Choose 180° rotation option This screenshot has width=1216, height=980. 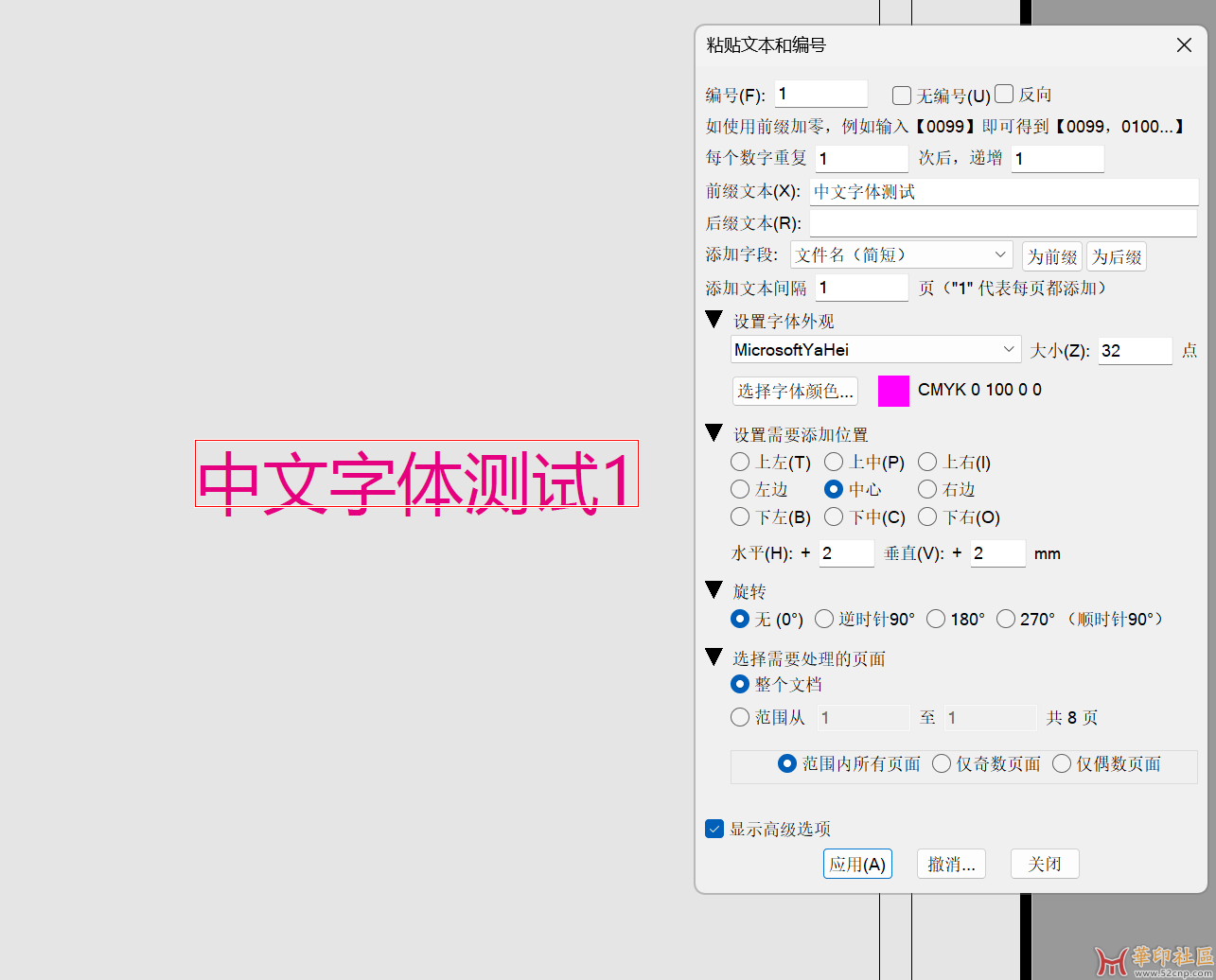coord(936,620)
